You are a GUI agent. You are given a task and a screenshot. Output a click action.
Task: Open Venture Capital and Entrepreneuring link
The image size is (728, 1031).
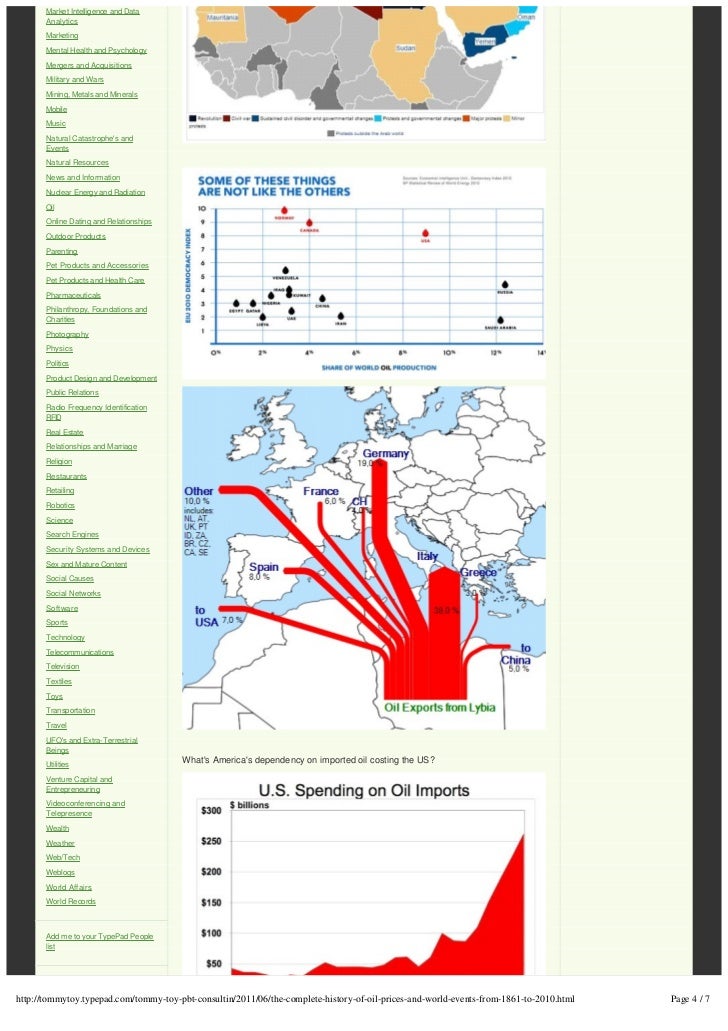(79, 784)
